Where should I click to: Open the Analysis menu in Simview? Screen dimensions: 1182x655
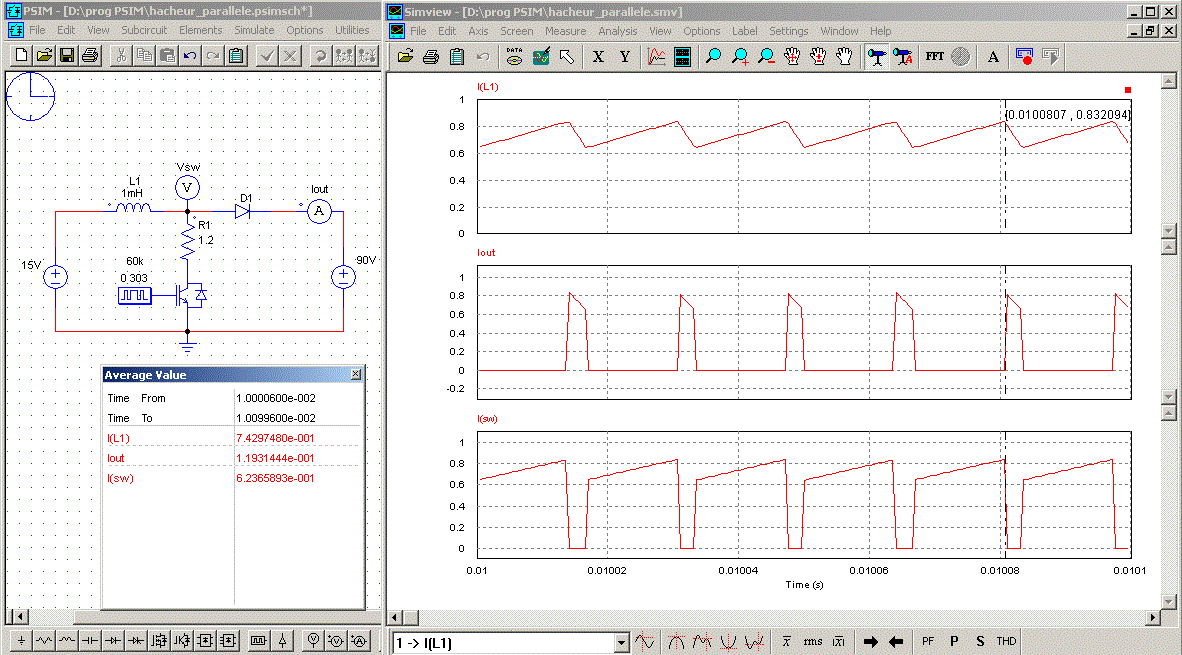click(617, 31)
